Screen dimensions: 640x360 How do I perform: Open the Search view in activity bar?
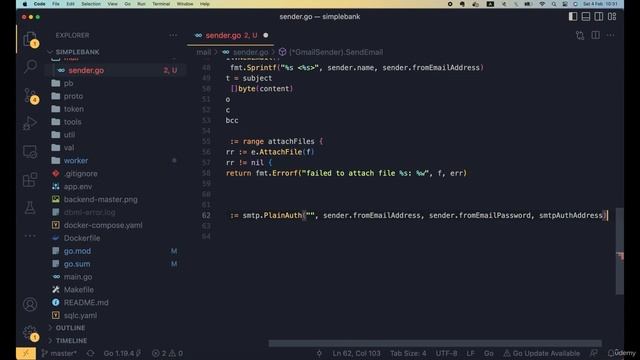click(30, 66)
